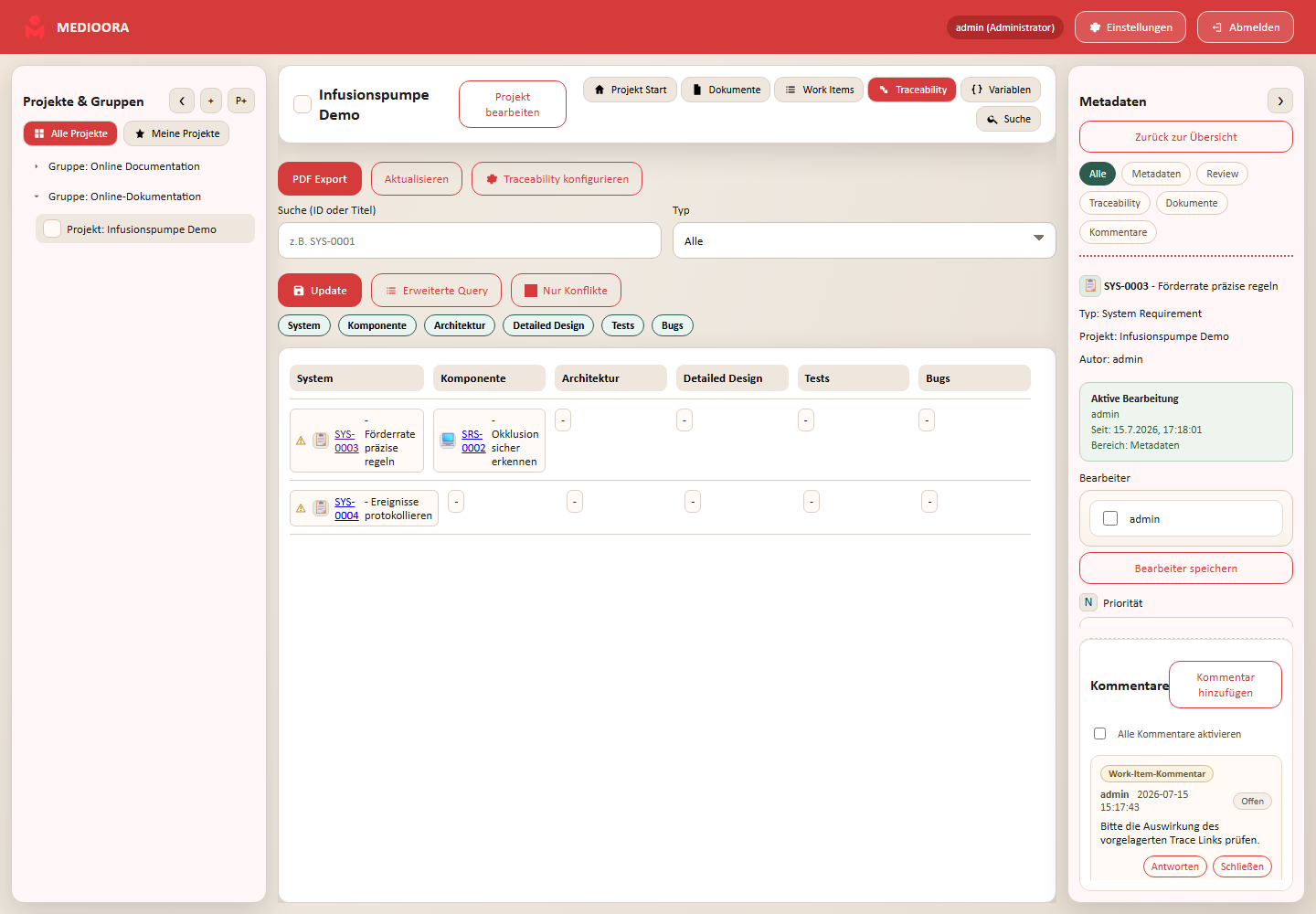Toggle the Bugs column filter chip
1316x914 pixels.
point(673,325)
